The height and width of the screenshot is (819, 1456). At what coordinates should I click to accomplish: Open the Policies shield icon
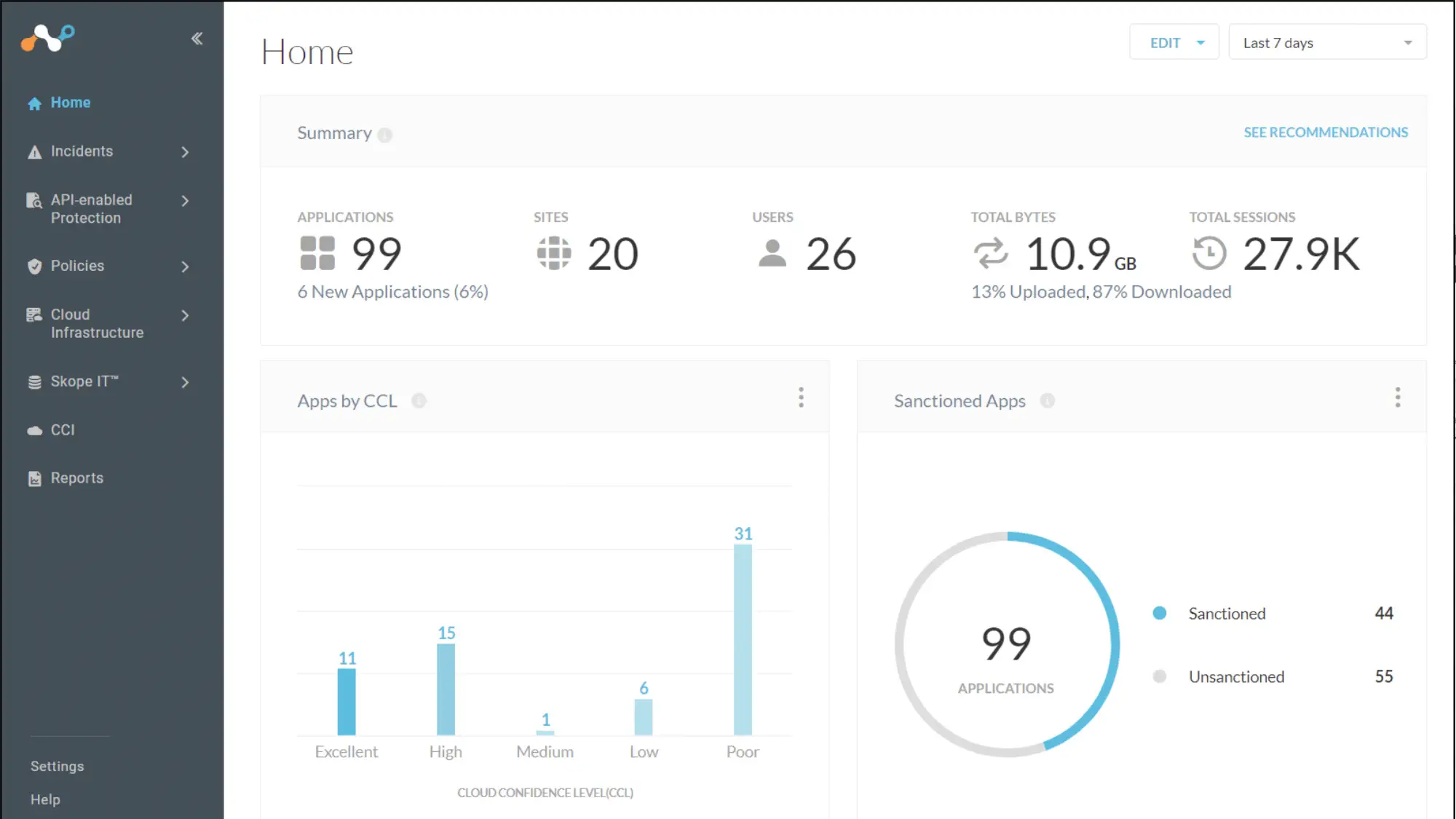(33, 266)
